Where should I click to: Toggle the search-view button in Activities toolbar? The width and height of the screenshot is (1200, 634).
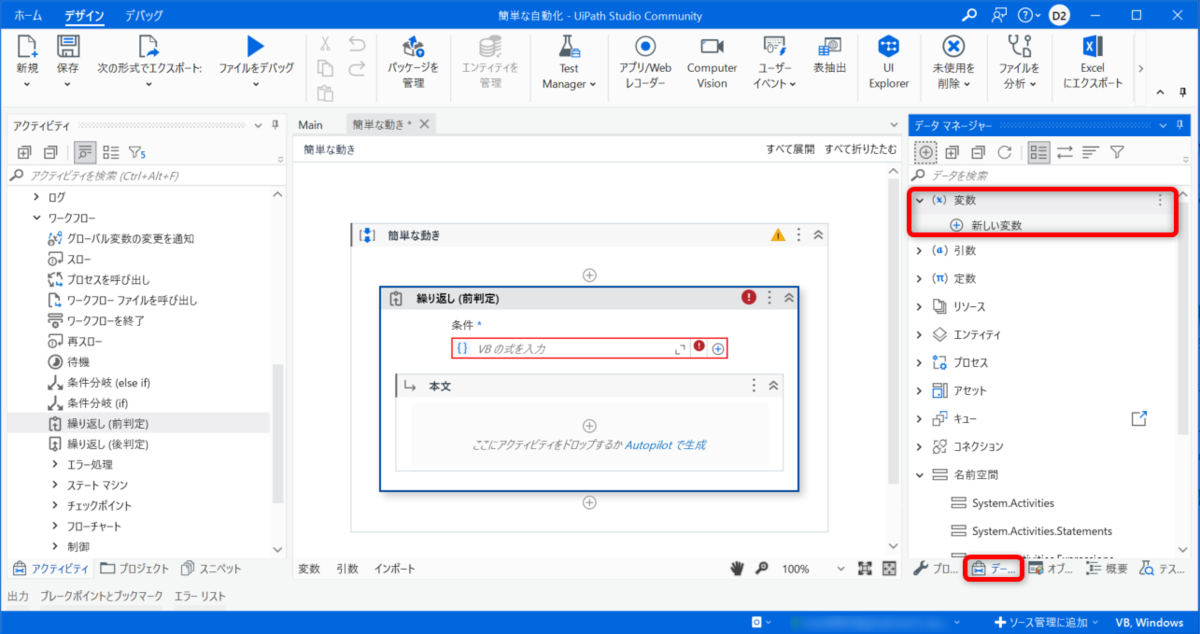click(84, 152)
